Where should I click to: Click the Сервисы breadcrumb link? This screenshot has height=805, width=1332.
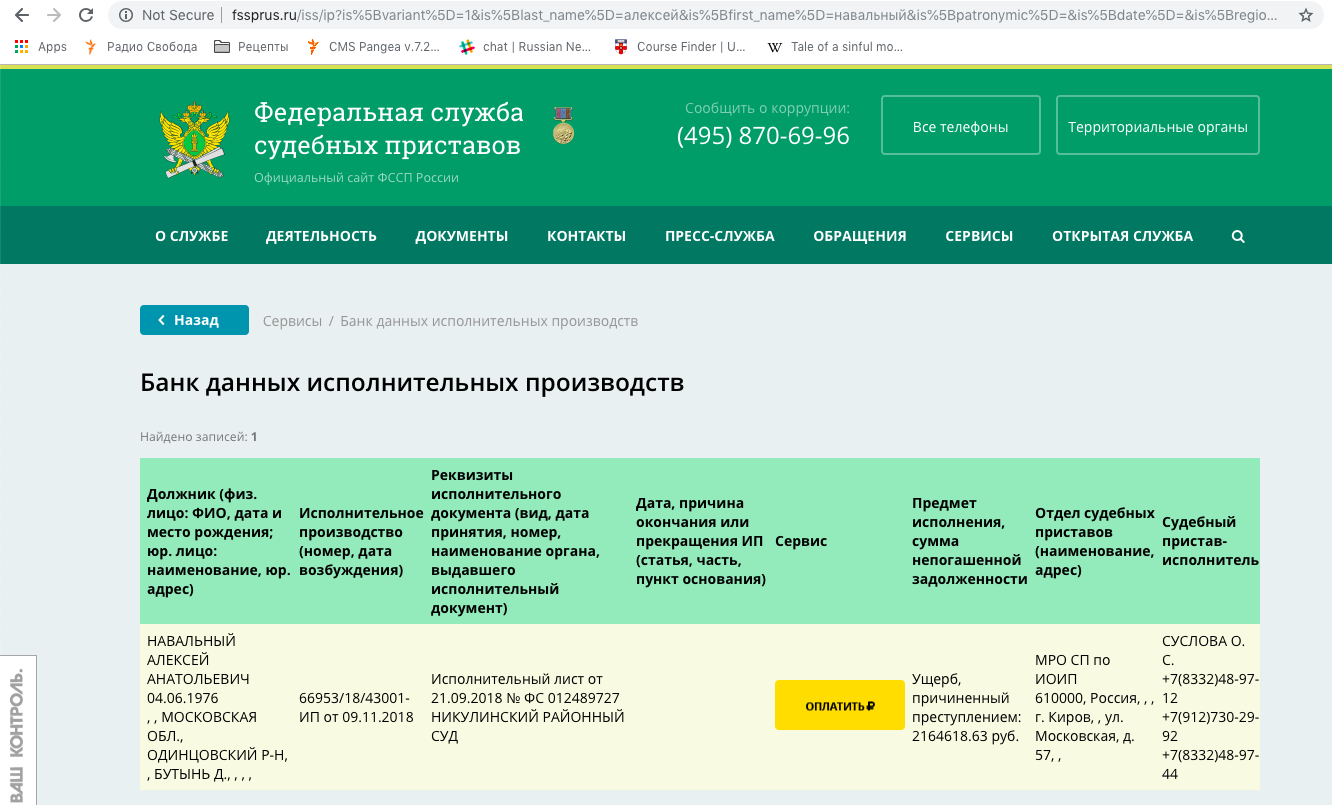pyautogui.click(x=292, y=321)
